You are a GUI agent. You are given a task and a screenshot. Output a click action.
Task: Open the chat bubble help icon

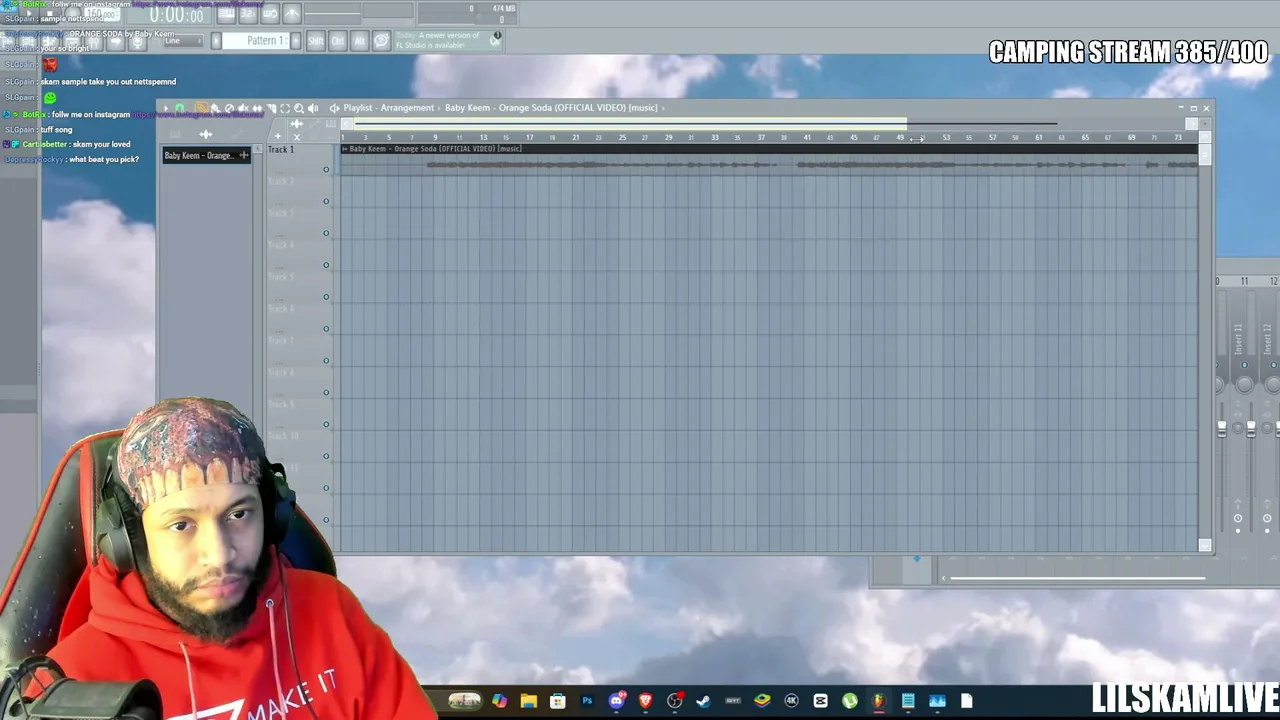tap(381, 41)
